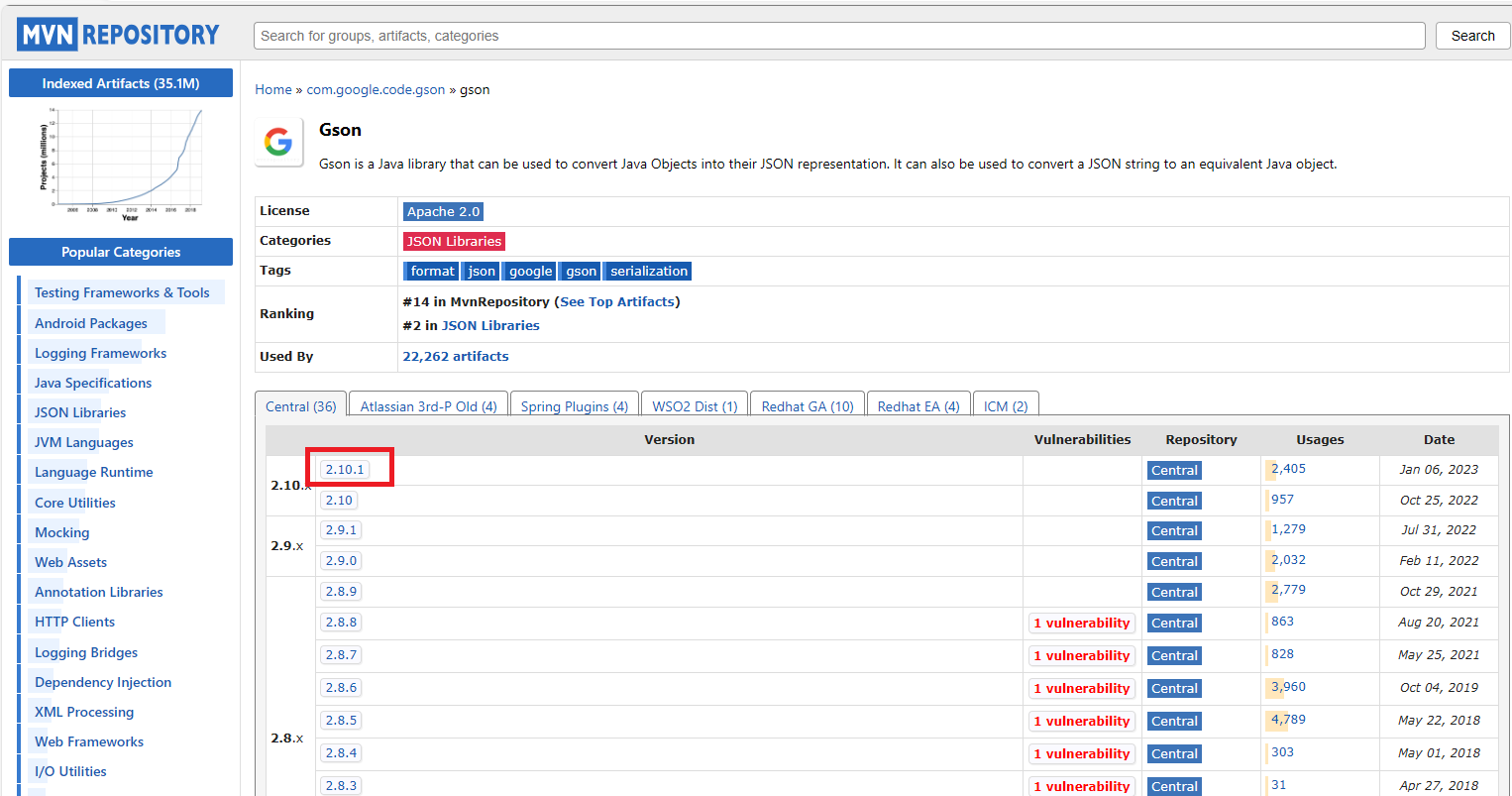Open version 2.10.1
1512x796 pixels.
pos(345,469)
